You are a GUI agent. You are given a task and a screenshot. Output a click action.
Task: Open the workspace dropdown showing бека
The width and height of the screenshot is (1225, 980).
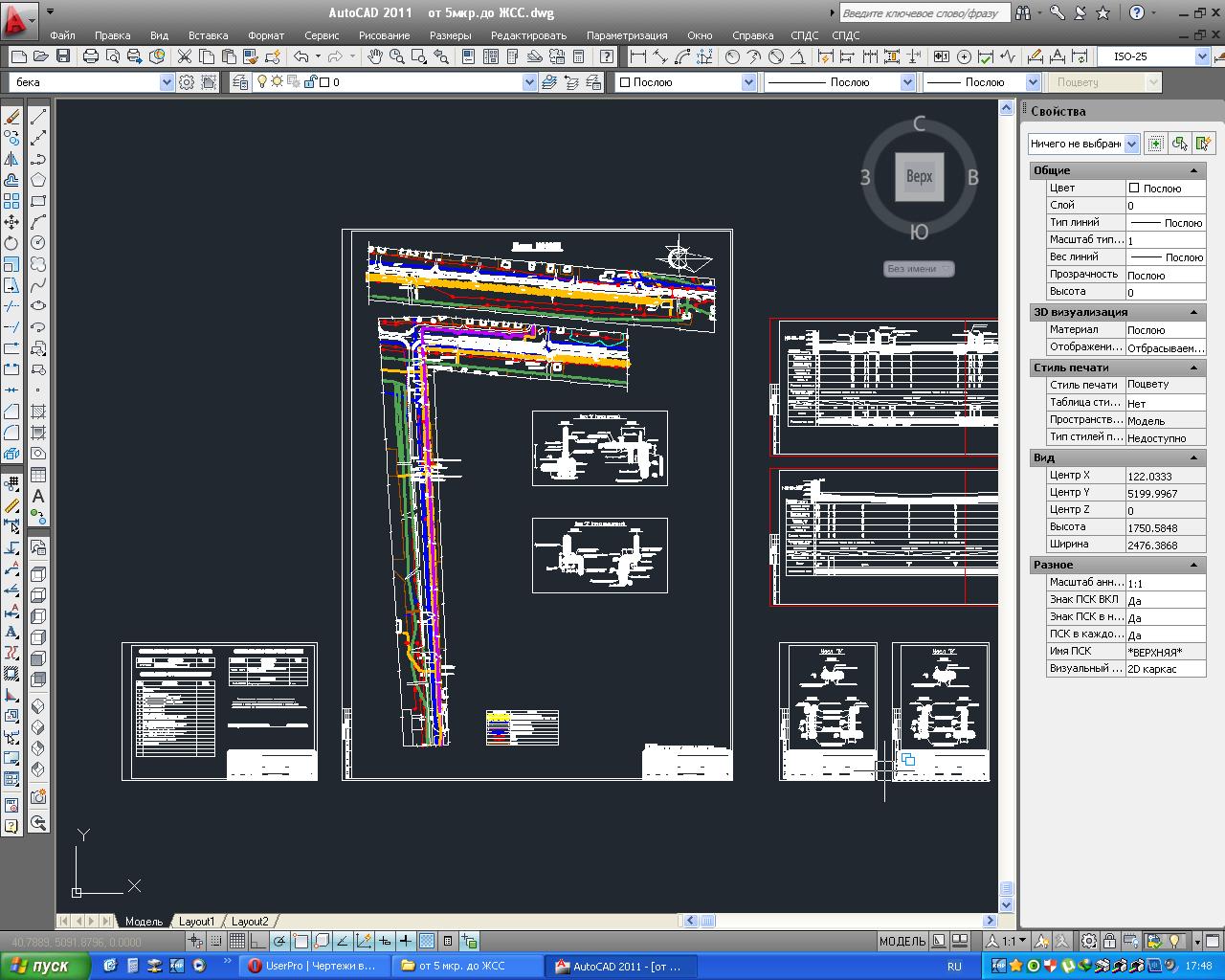click(91, 82)
